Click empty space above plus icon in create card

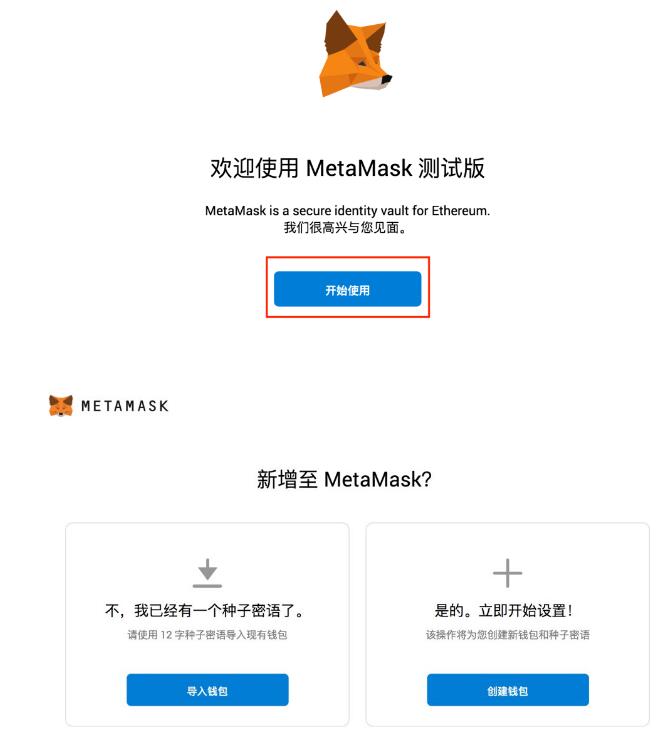coord(507,540)
